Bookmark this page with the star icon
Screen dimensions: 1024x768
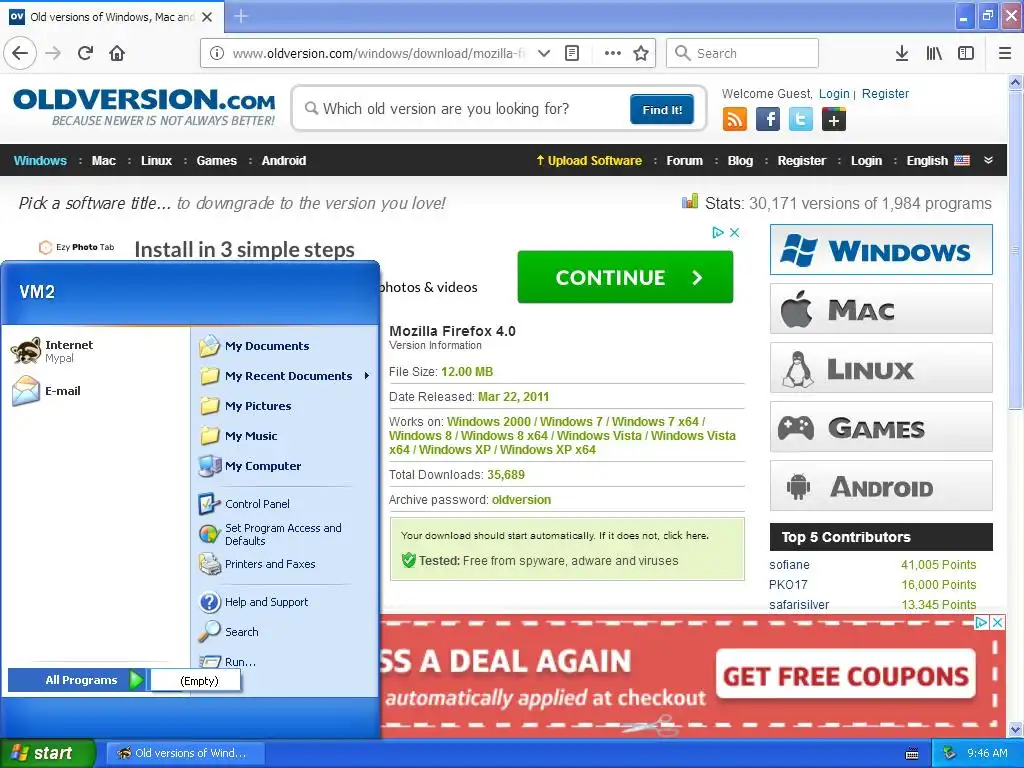(x=641, y=53)
